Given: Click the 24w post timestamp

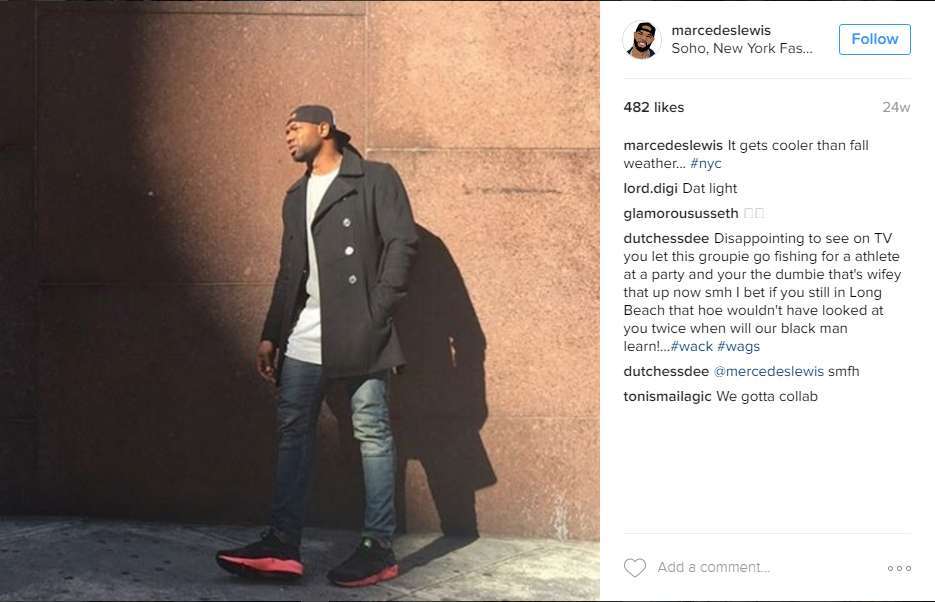Looking at the screenshot, I should (896, 107).
